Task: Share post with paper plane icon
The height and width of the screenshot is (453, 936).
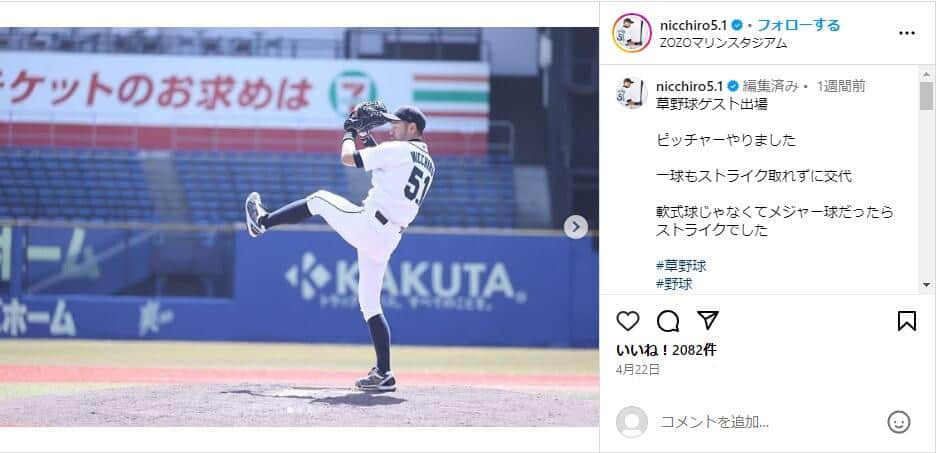Action: coord(707,321)
